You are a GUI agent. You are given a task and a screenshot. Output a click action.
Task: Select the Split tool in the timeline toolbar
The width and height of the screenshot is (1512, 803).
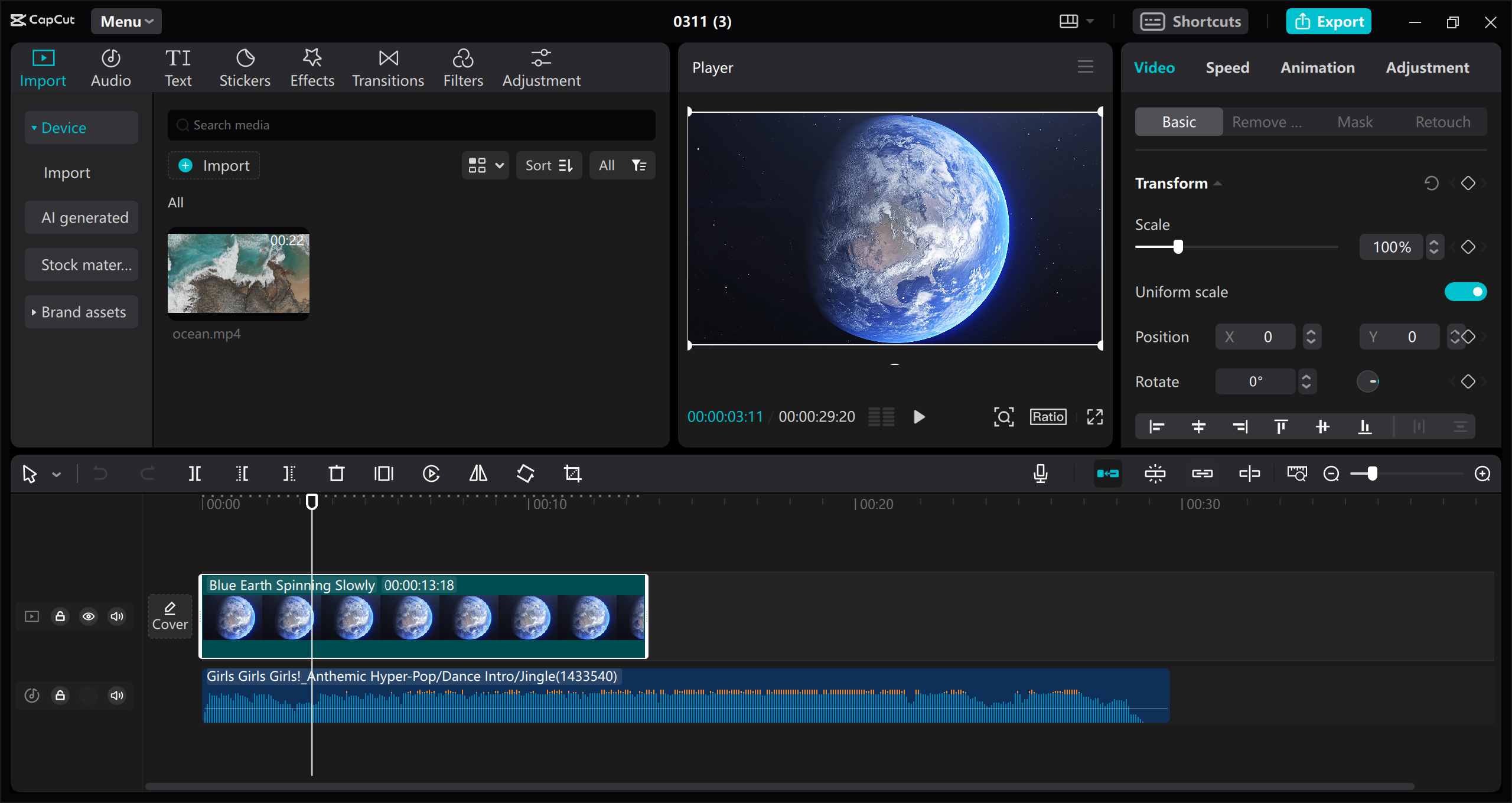click(x=195, y=473)
